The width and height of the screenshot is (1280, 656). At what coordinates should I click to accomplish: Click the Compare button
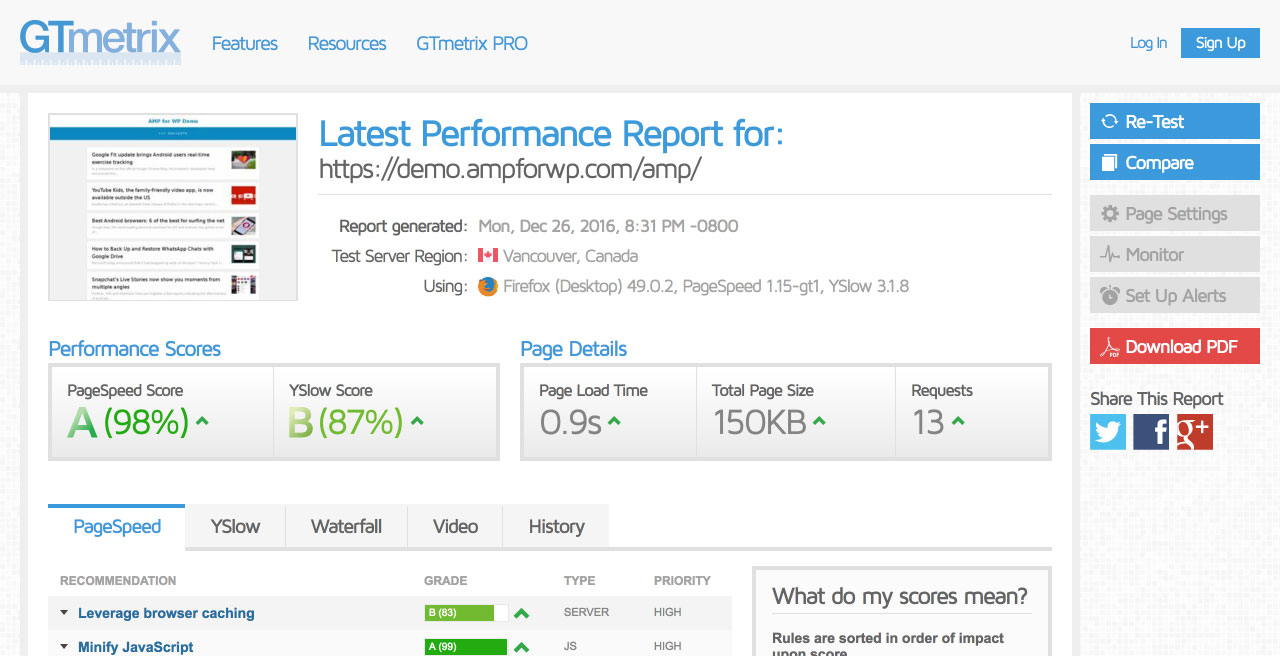[1175, 162]
